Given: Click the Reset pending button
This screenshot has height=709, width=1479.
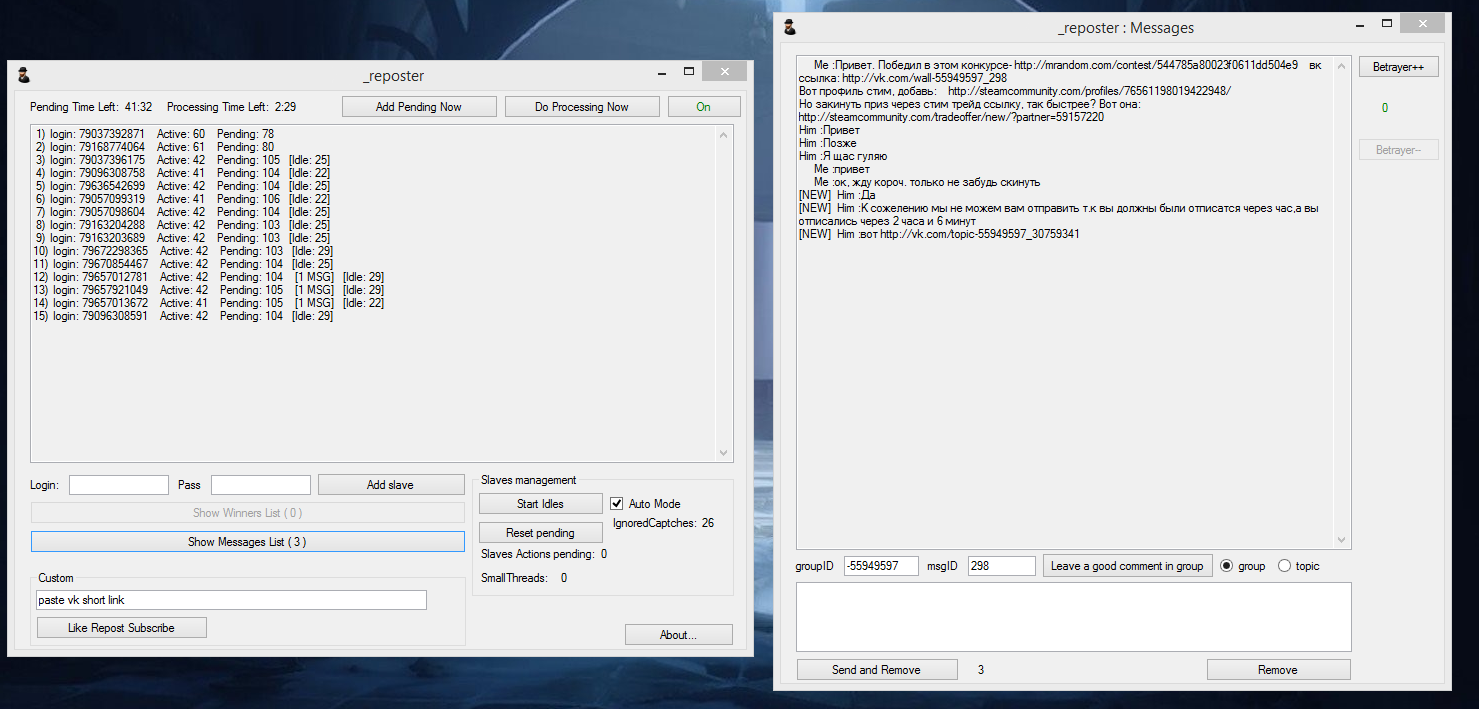Looking at the screenshot, I should (540, 533).
